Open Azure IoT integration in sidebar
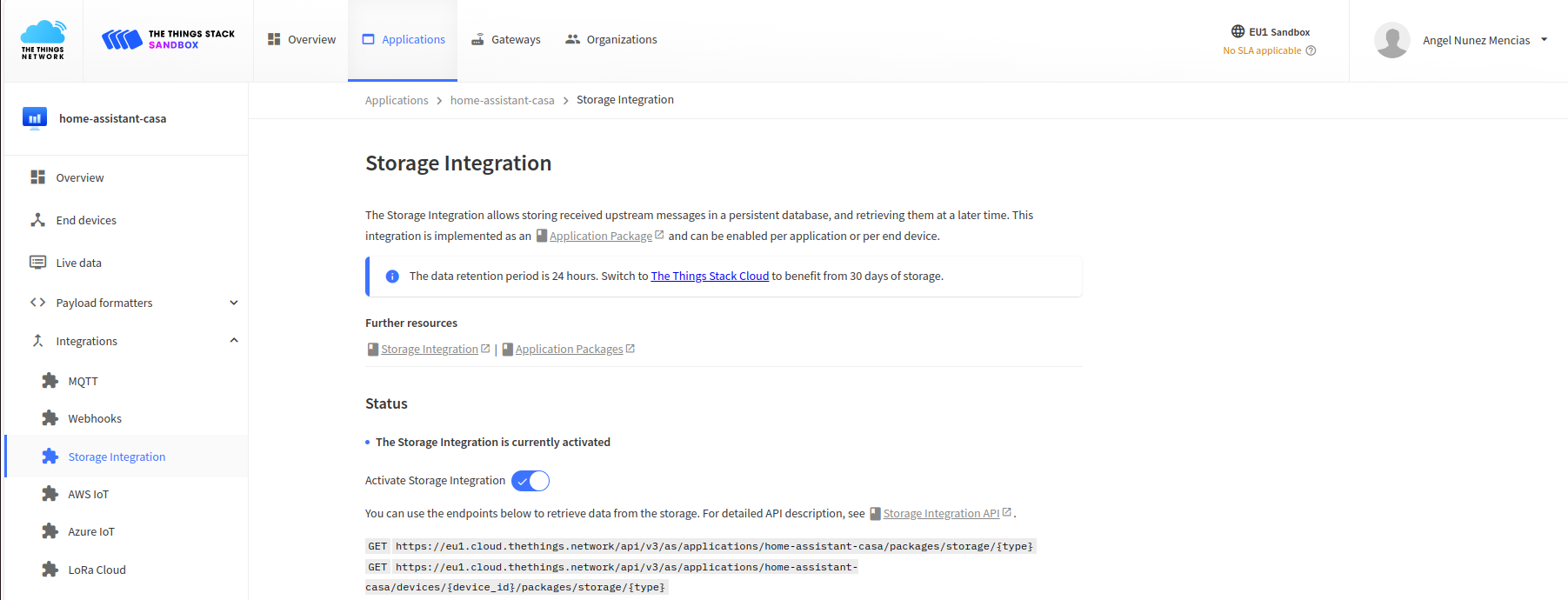The height and width of the screenshot is (600, 1568). (x=91, y=531)
